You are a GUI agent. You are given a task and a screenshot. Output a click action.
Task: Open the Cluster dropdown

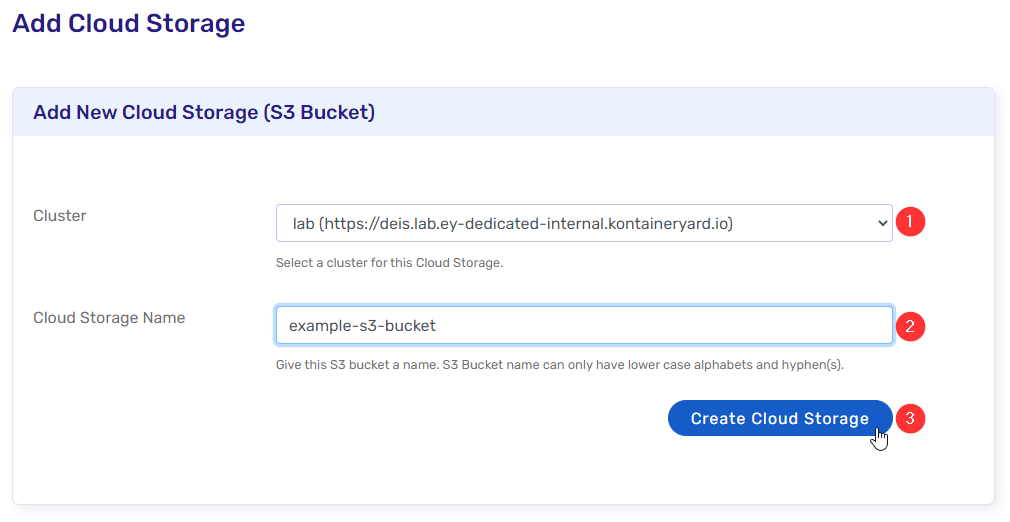pos(583,224)
